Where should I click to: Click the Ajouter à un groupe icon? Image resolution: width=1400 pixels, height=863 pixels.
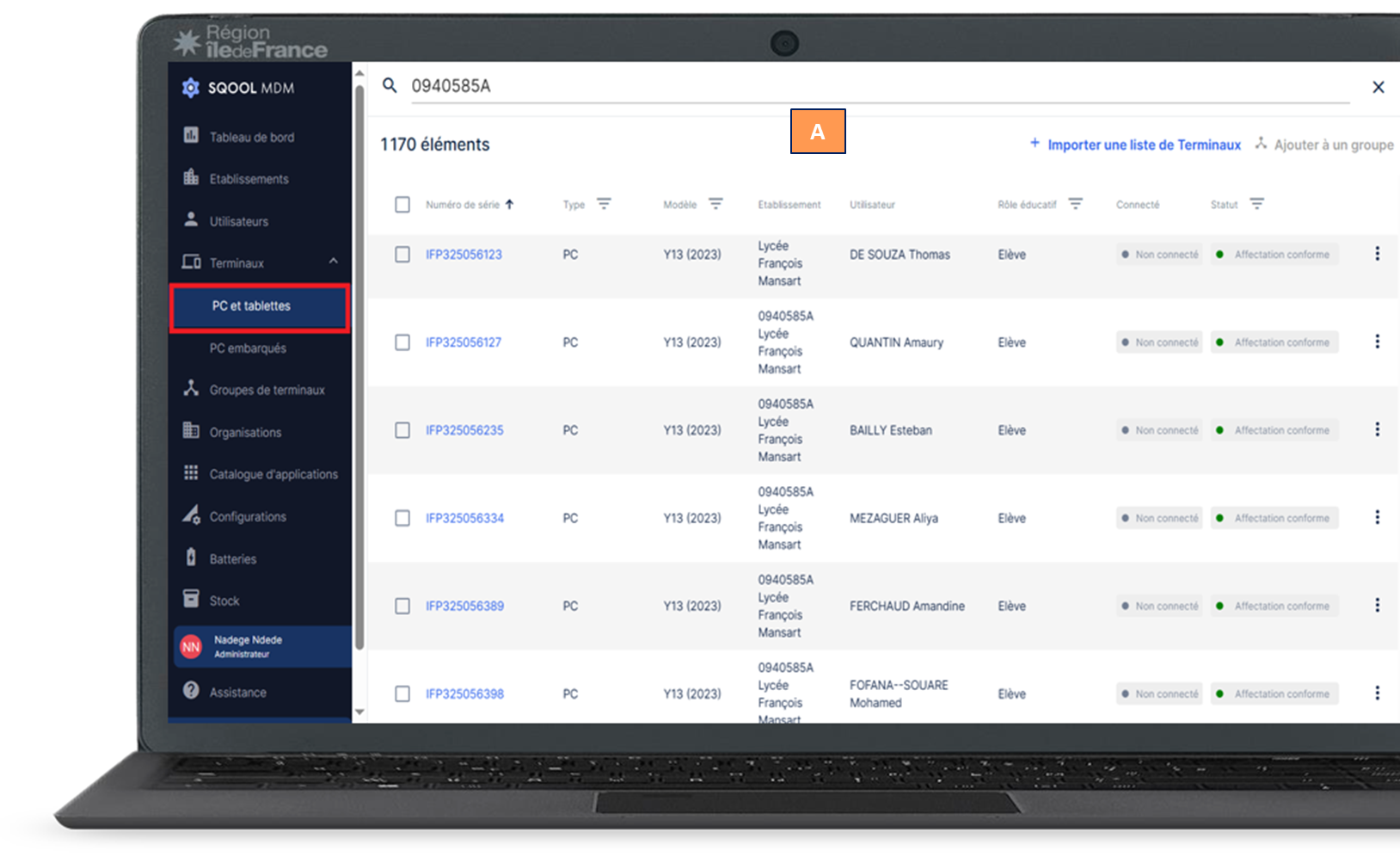(x=1261, y=143)
